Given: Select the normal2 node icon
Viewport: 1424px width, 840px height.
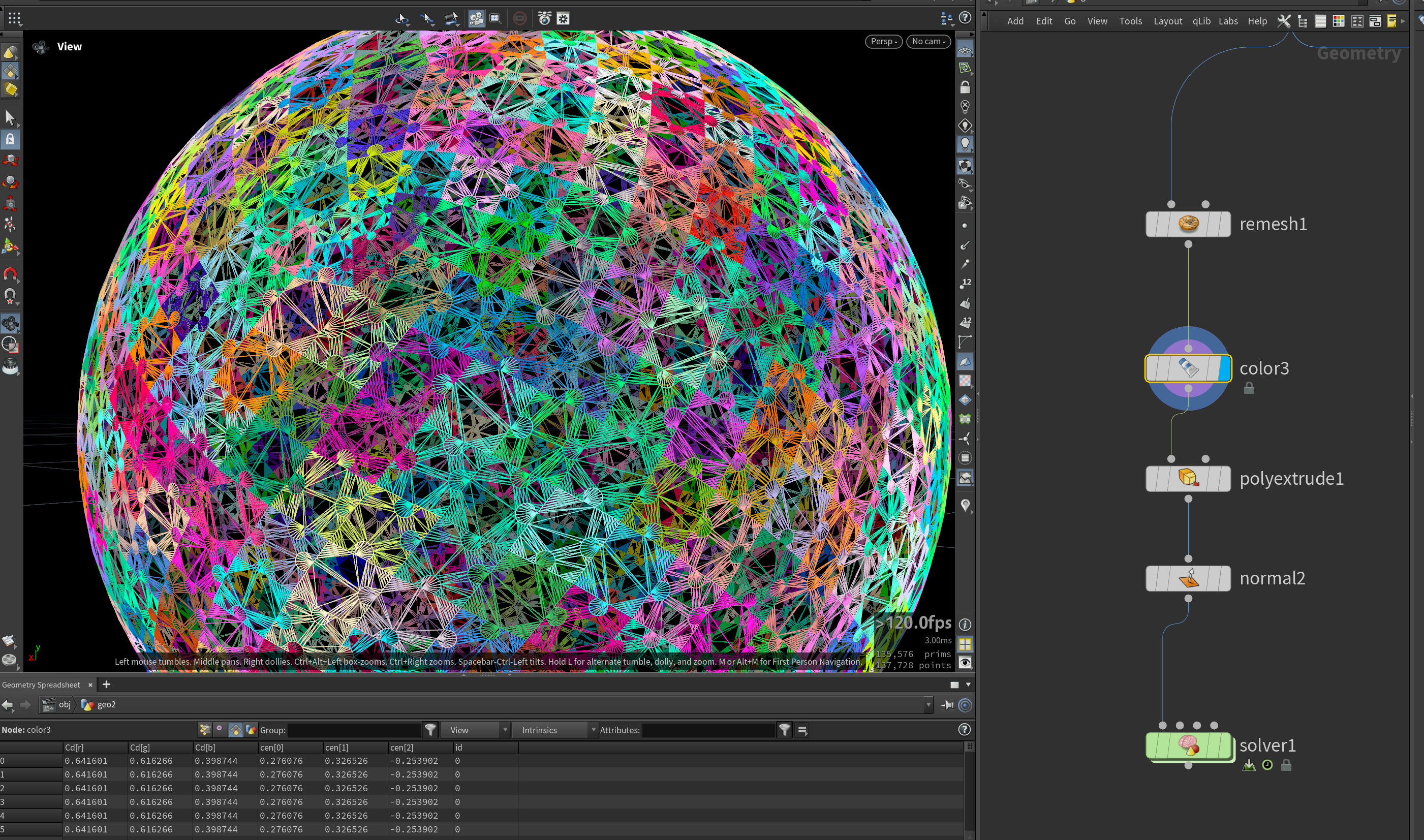Looking at the screenshot, I should [x=1188, y=578].
